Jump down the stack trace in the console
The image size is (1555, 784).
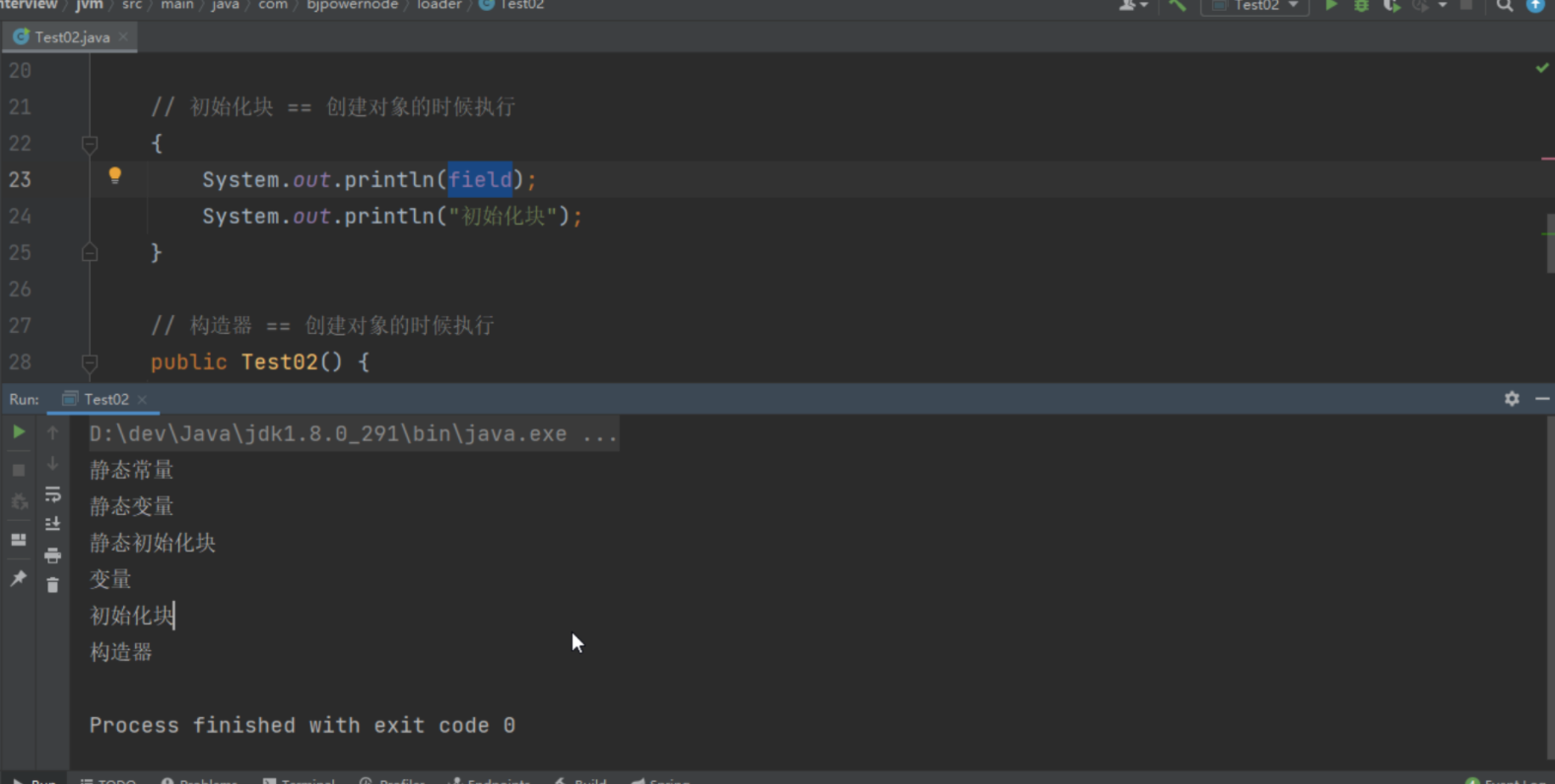(x=53, y=464)
